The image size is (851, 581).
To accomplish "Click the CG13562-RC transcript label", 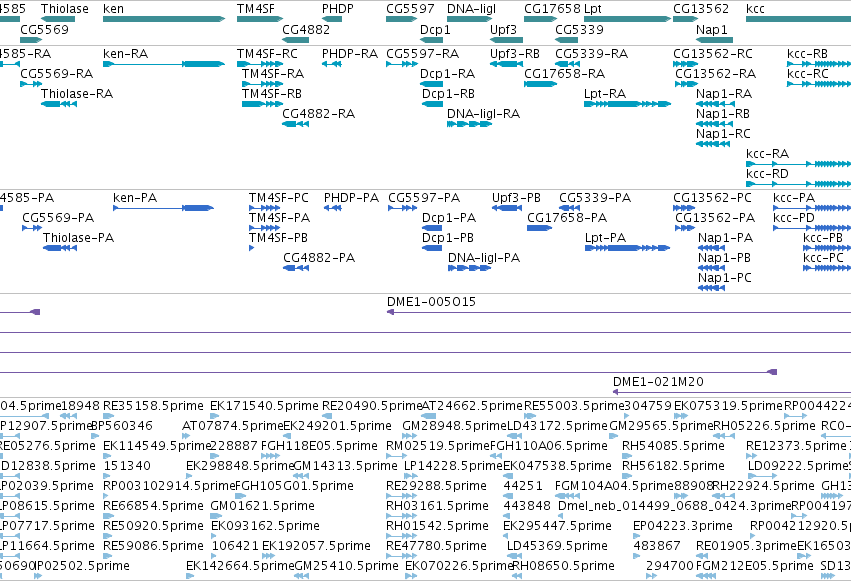I will [713, 54].
